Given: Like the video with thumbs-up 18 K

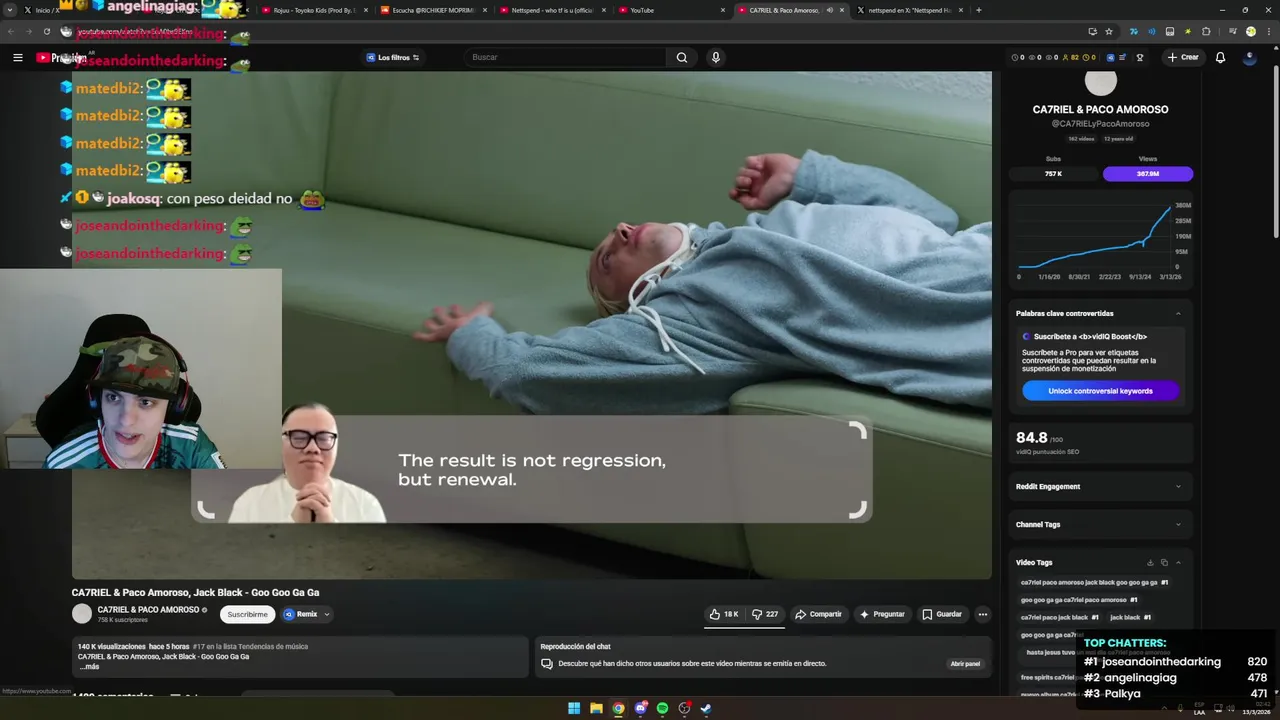Looking at the screenshot, I should tap(724, 614).
